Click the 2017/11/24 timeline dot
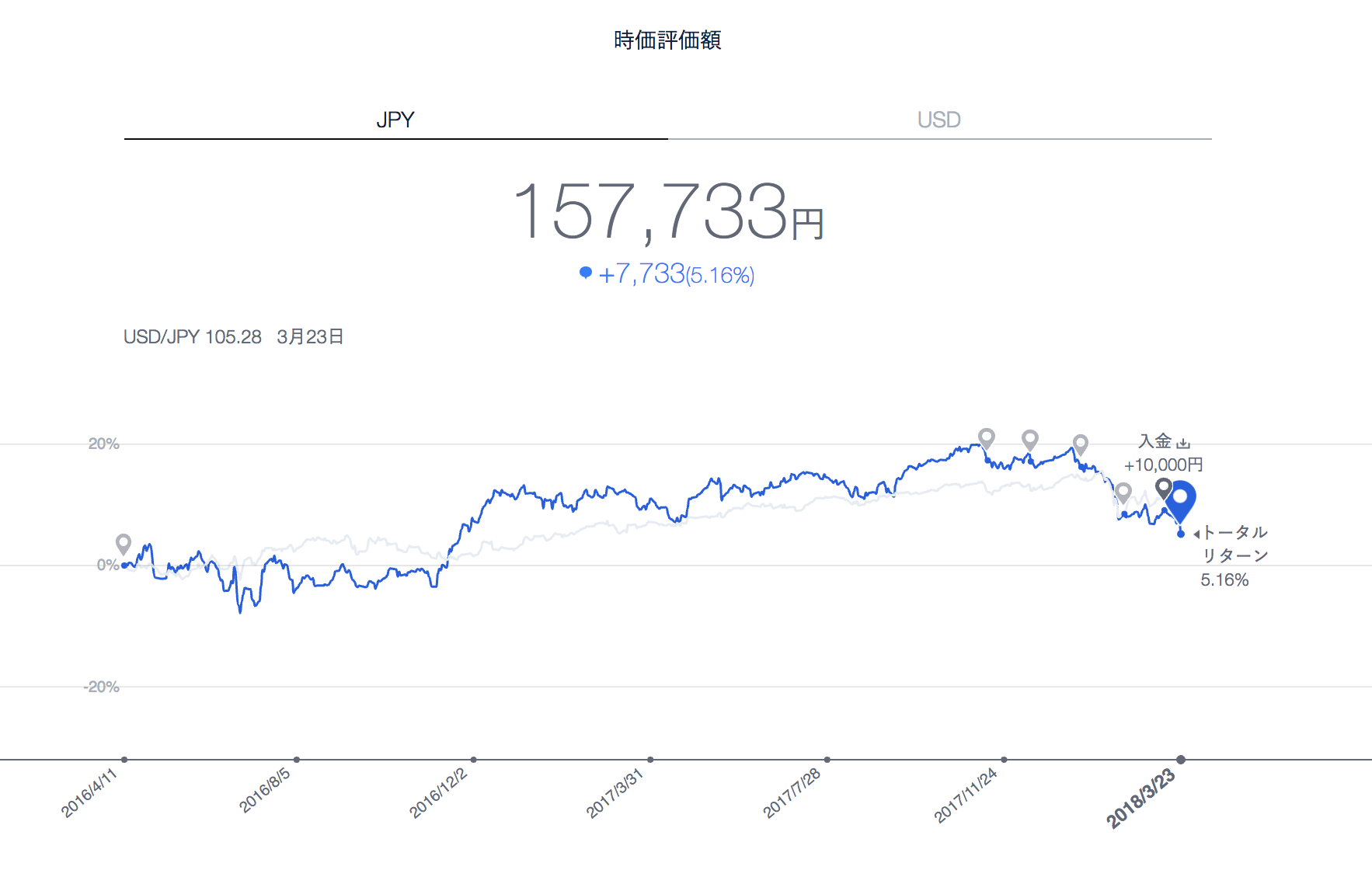This screenshot has height=884, width=1372. 1005,760
